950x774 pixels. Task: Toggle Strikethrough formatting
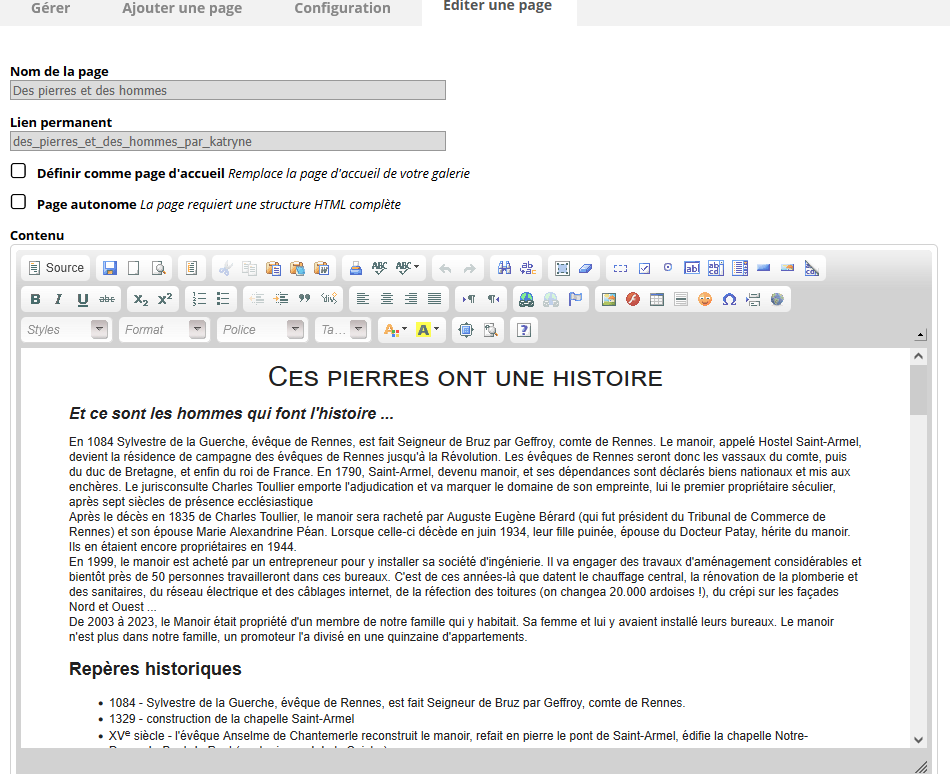click(107, 299)
